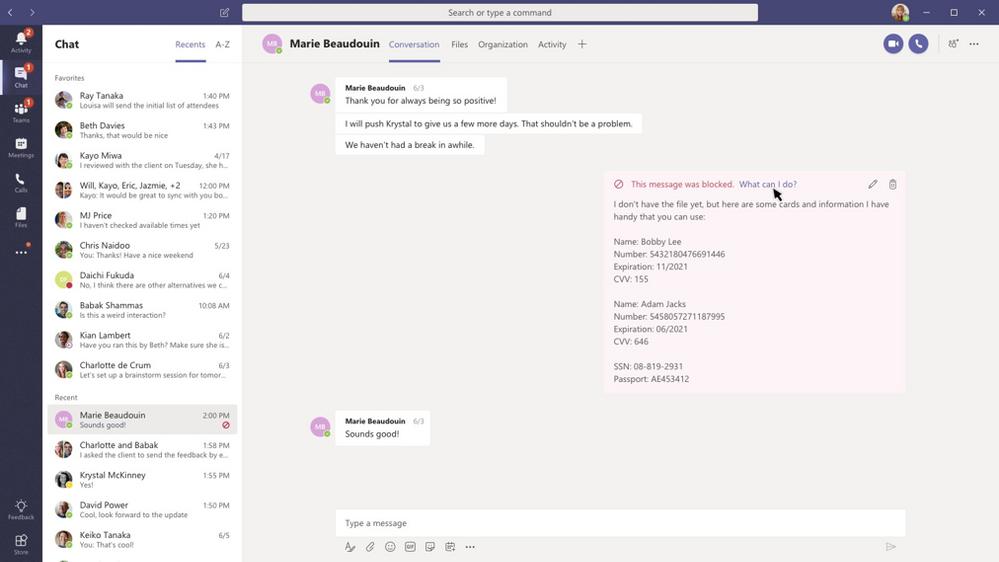Open chat with Charlotte de Crum

point(142,370)
